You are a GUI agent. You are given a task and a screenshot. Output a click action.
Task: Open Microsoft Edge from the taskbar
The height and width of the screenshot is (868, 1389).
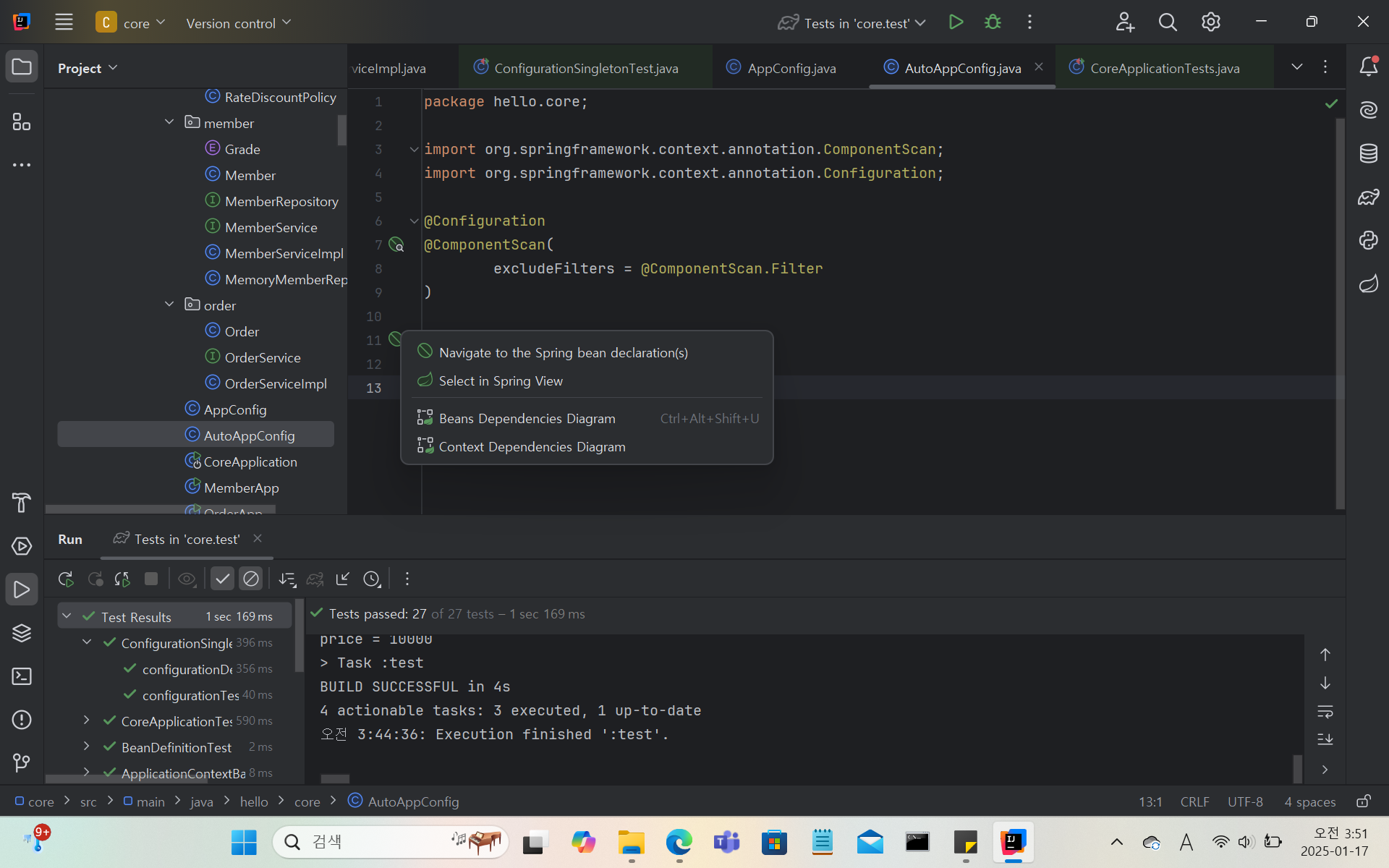click(679, 842)
